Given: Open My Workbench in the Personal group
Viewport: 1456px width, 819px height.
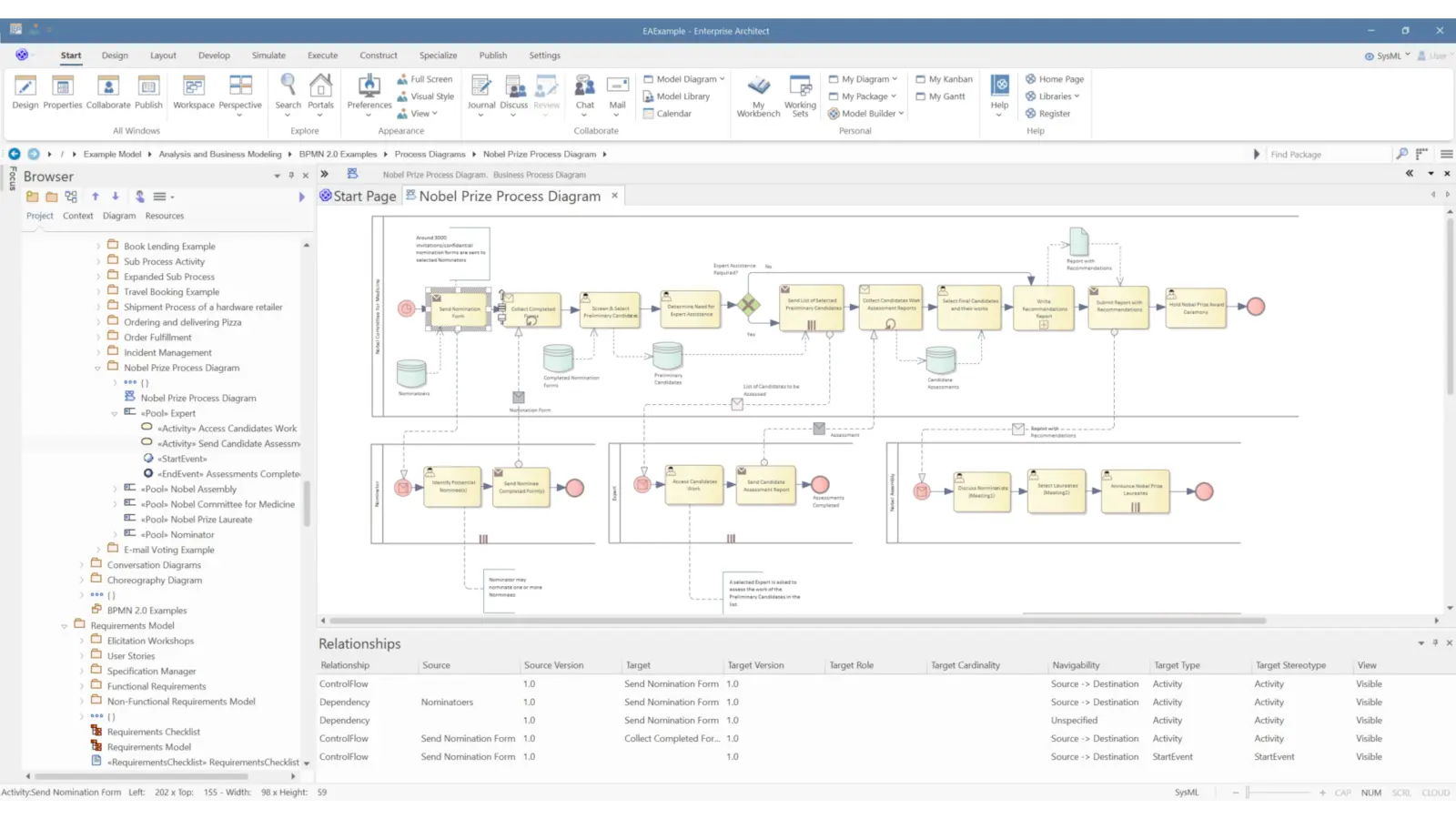Looking at the screenshot, I should click(x=758, y=95).
